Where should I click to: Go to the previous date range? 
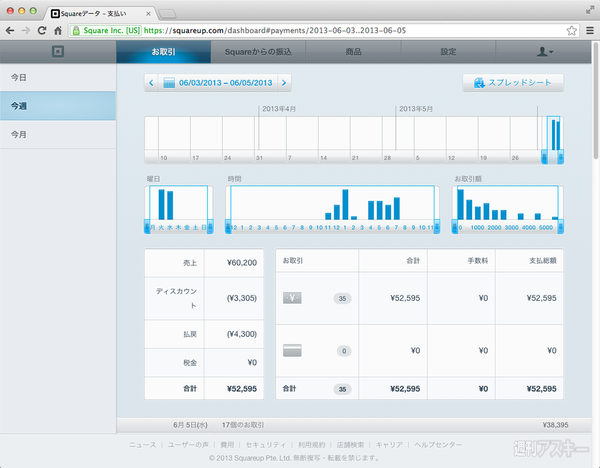(152, 83)
